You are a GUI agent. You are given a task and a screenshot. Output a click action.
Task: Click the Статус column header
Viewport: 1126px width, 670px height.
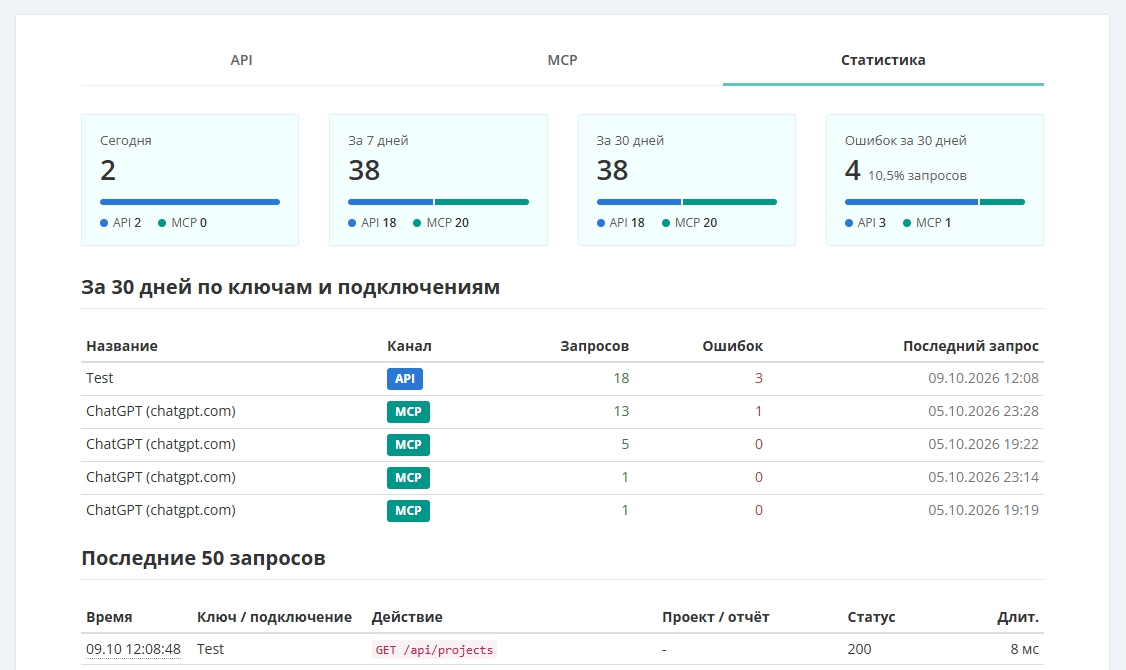tap(871, 618)
